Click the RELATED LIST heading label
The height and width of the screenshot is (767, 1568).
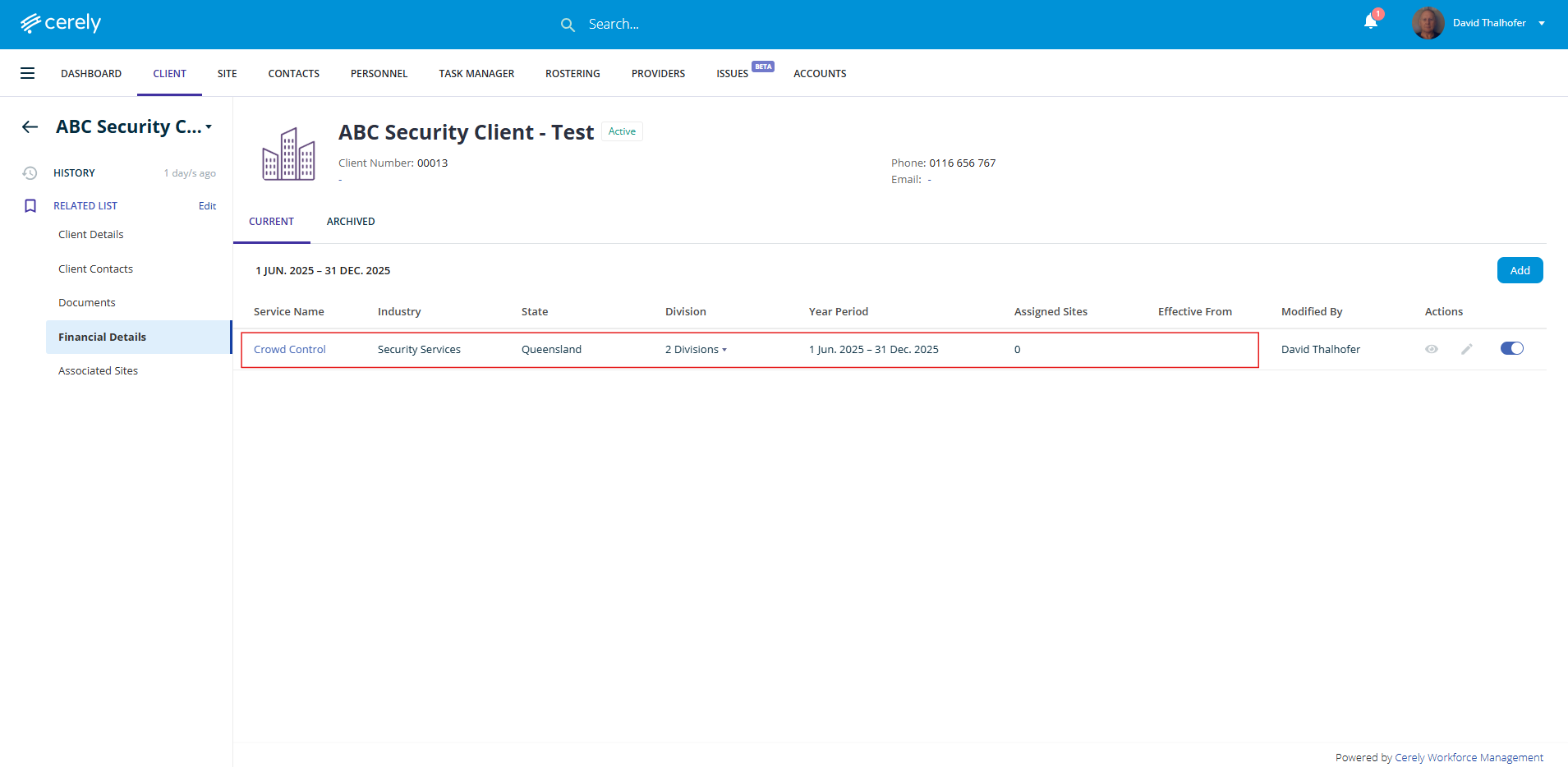pos(85,206)
